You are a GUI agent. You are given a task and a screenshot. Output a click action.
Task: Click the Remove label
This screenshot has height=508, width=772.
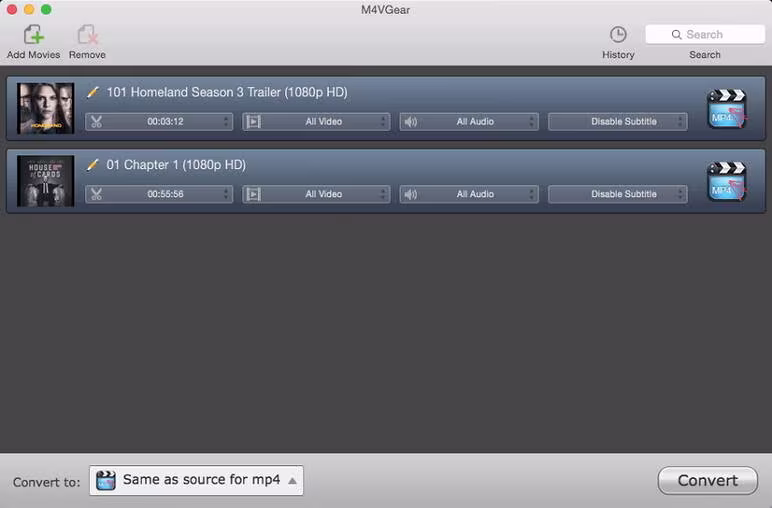[87, 55]
